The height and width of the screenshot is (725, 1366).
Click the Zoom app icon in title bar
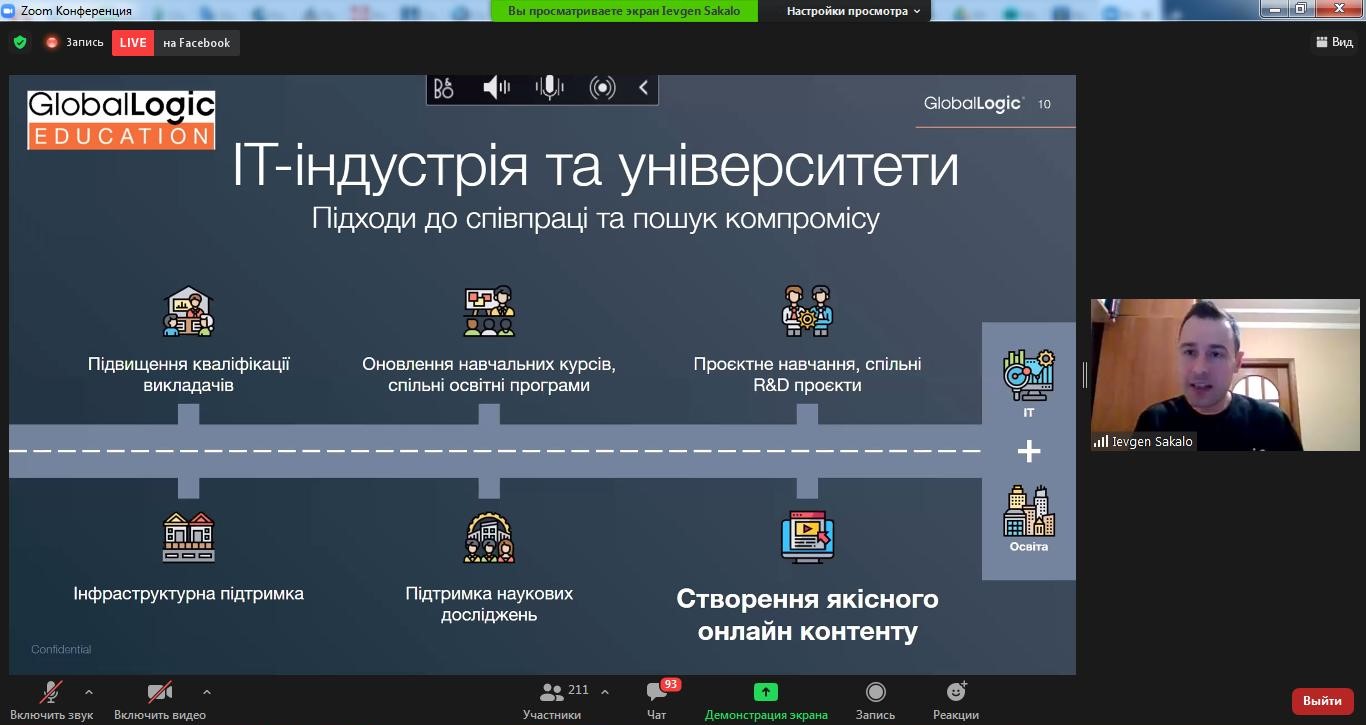coord(8,10)
